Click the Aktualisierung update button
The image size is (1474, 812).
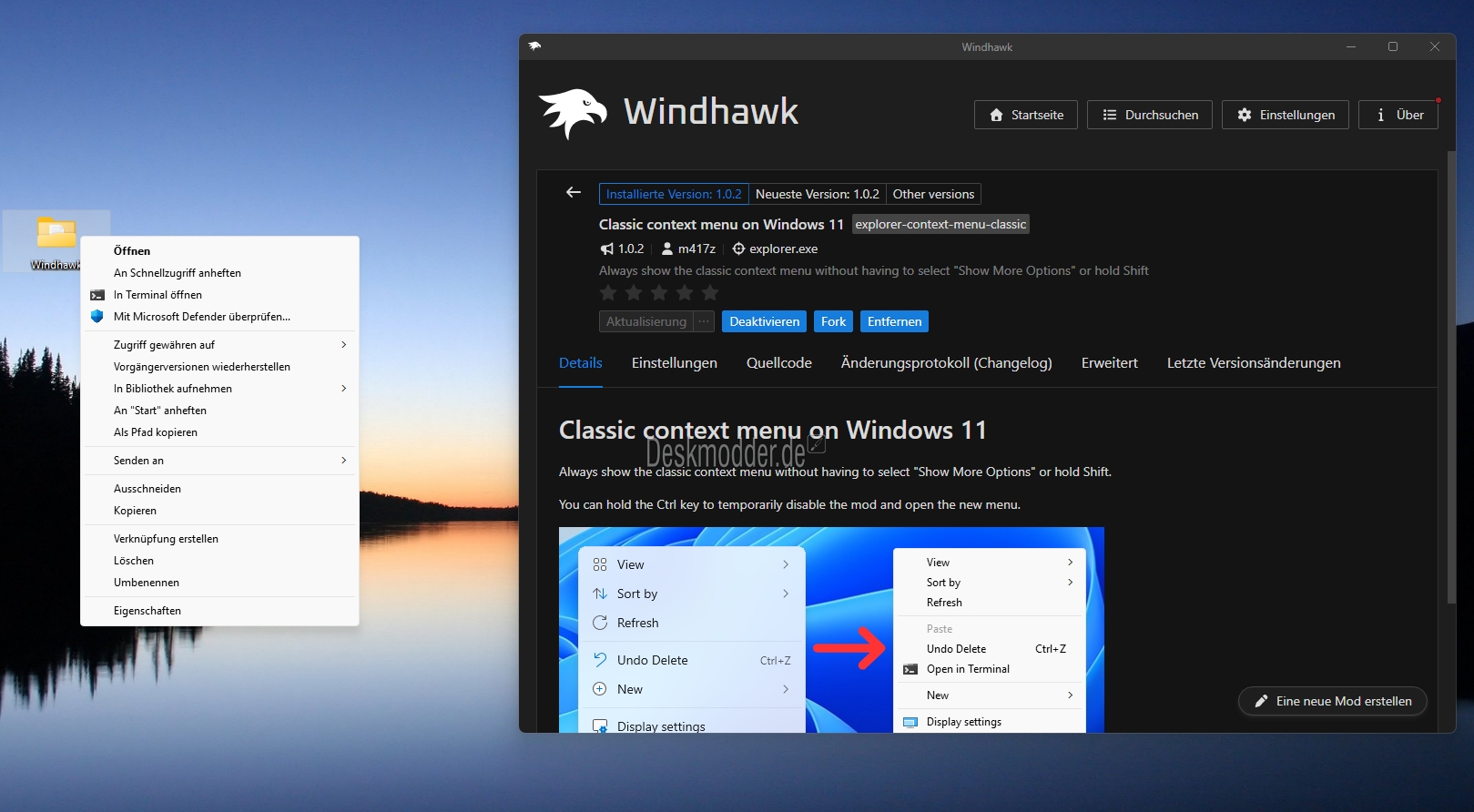click(x=646, y=321)
